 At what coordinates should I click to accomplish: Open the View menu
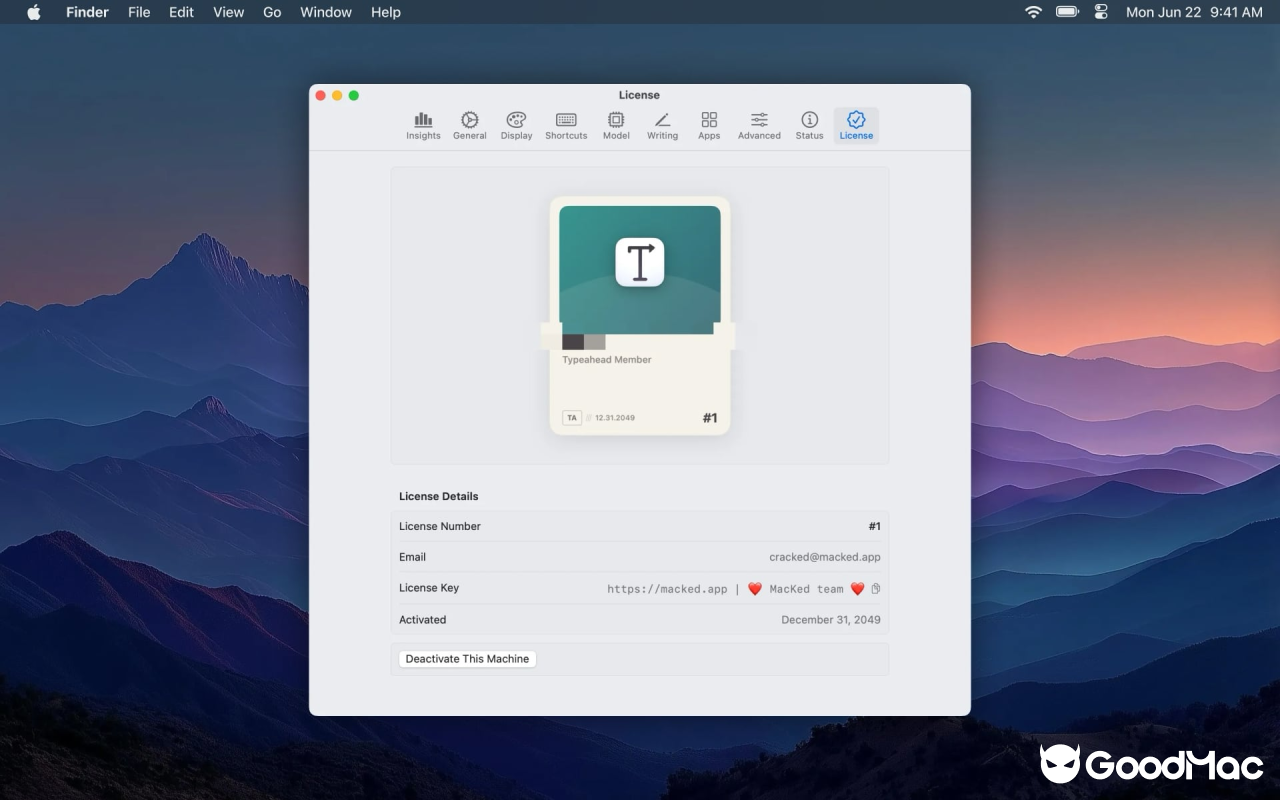(x=229, y=12)
